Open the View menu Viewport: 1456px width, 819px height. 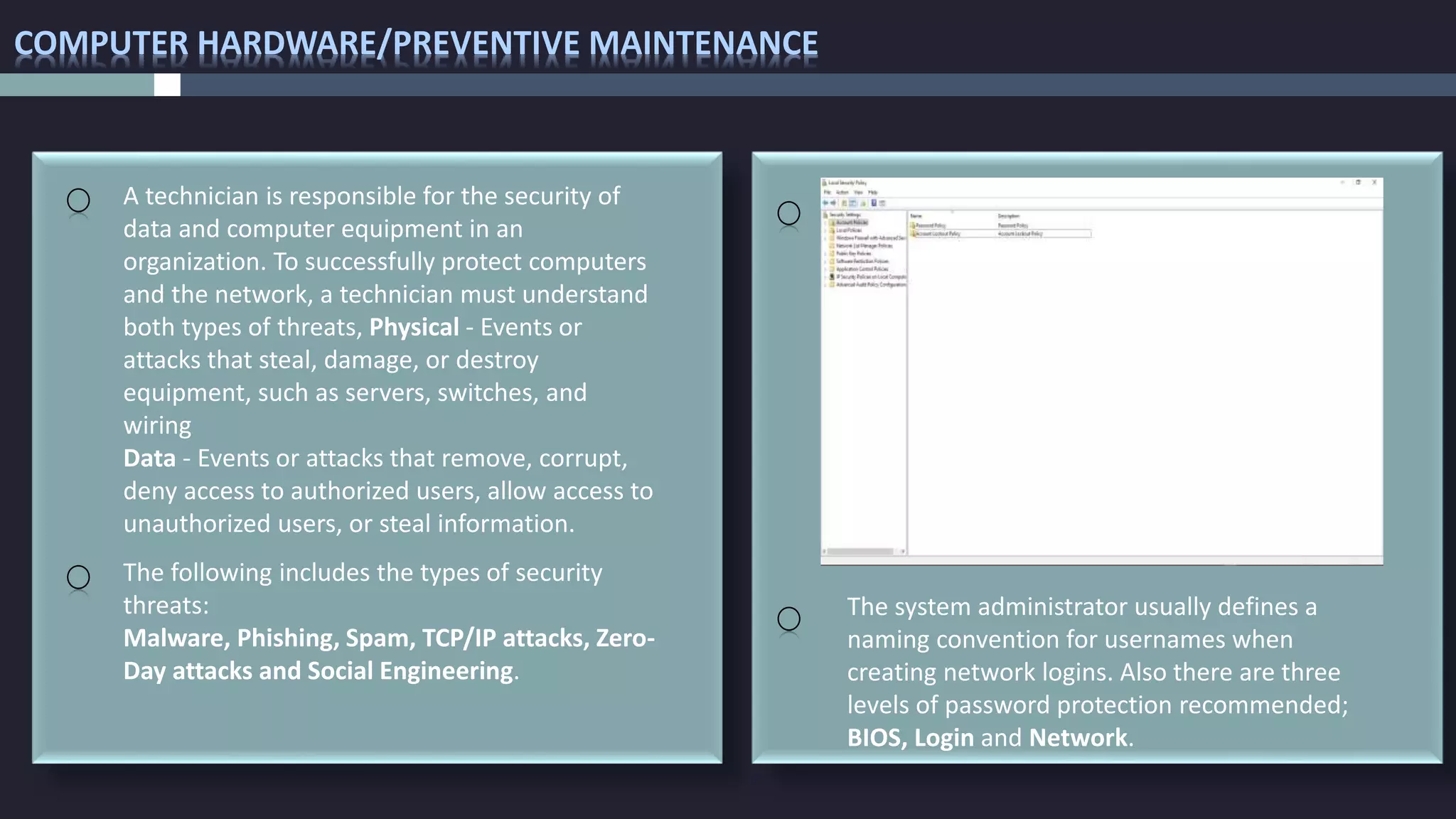(858, 192)
